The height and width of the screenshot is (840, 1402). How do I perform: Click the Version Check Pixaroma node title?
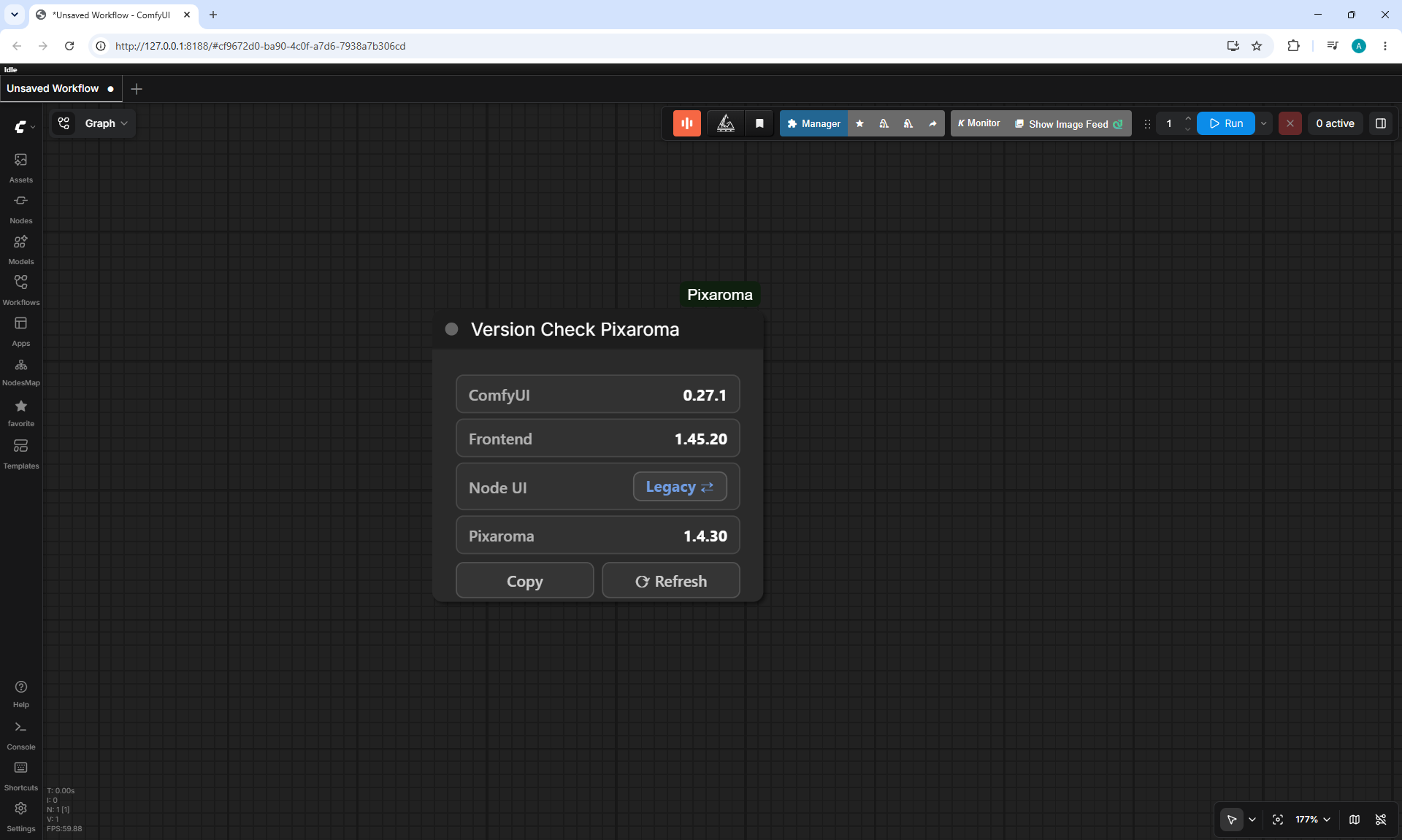point(575,329)
